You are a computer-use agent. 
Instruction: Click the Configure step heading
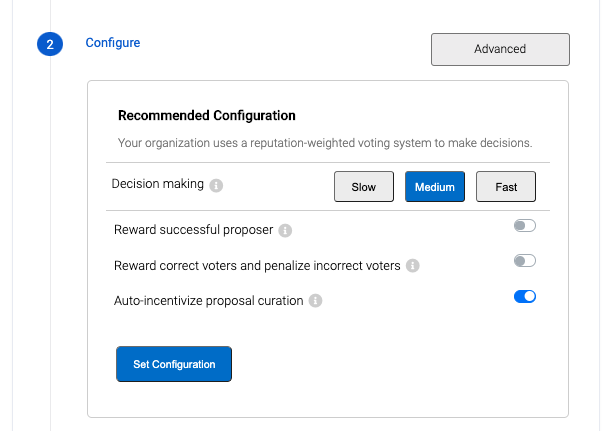coord(113,43)
